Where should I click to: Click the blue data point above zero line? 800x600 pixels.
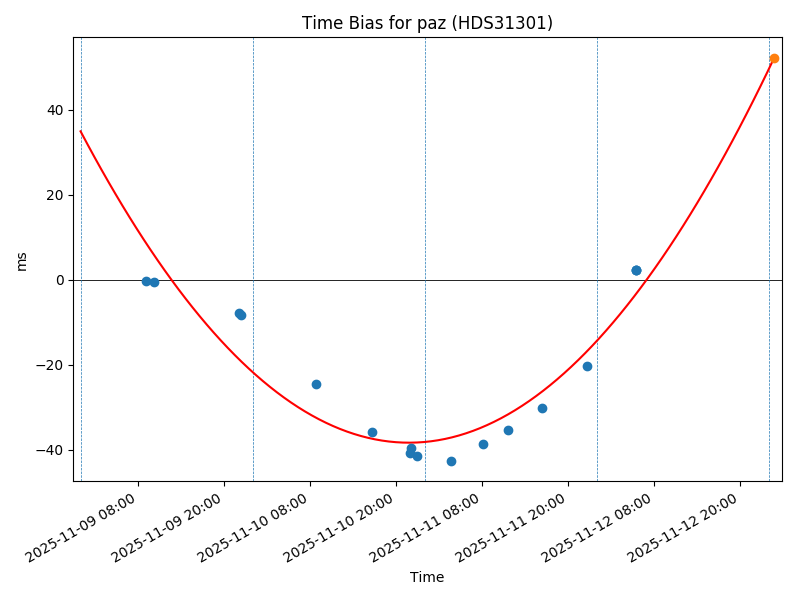coord(636,270)
